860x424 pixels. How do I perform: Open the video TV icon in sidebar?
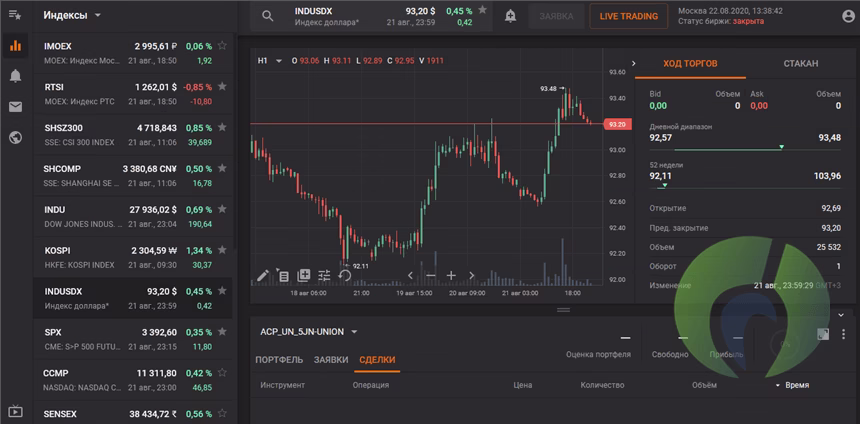click(15, 411)
